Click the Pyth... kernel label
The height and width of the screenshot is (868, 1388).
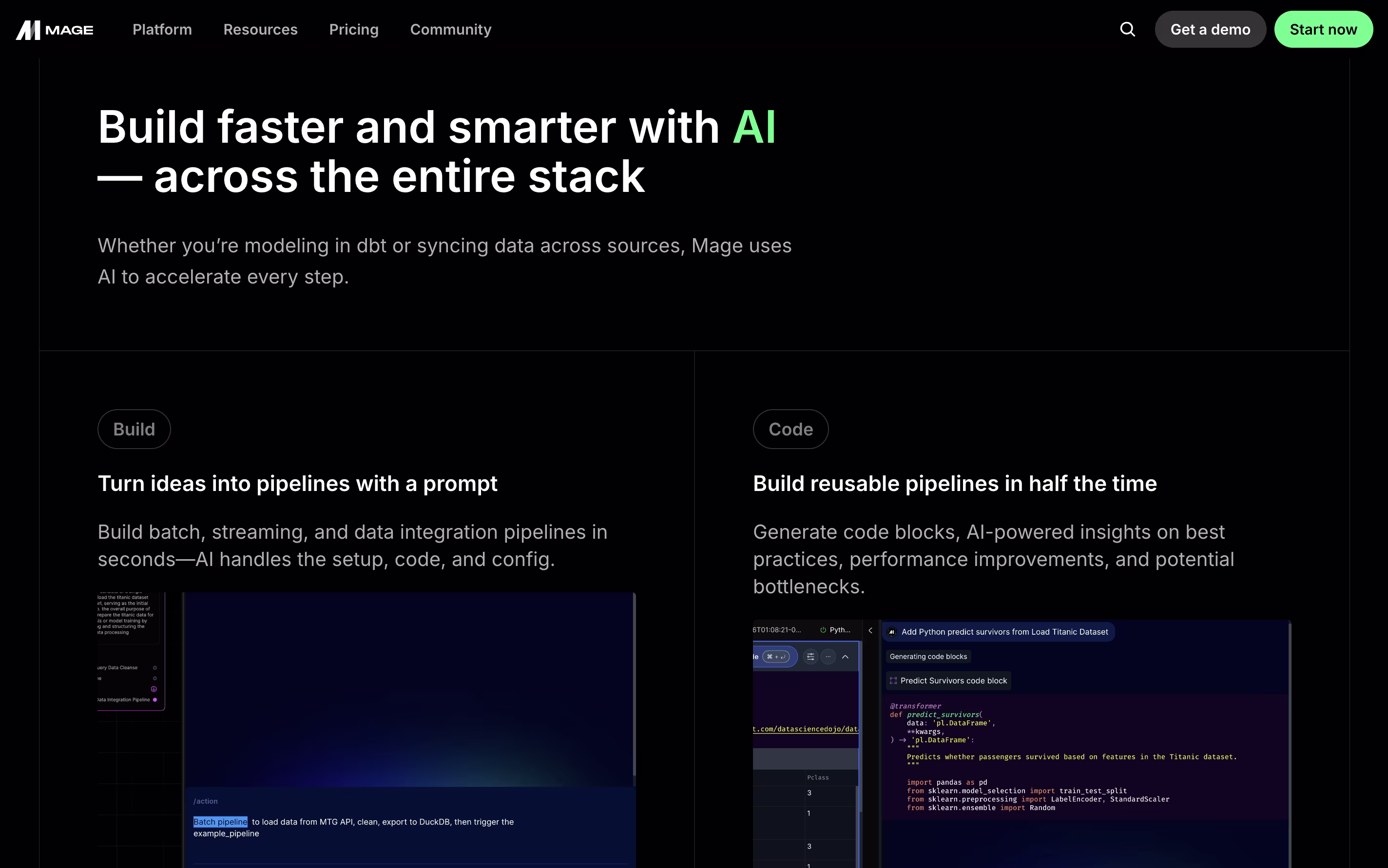[840, 630]
